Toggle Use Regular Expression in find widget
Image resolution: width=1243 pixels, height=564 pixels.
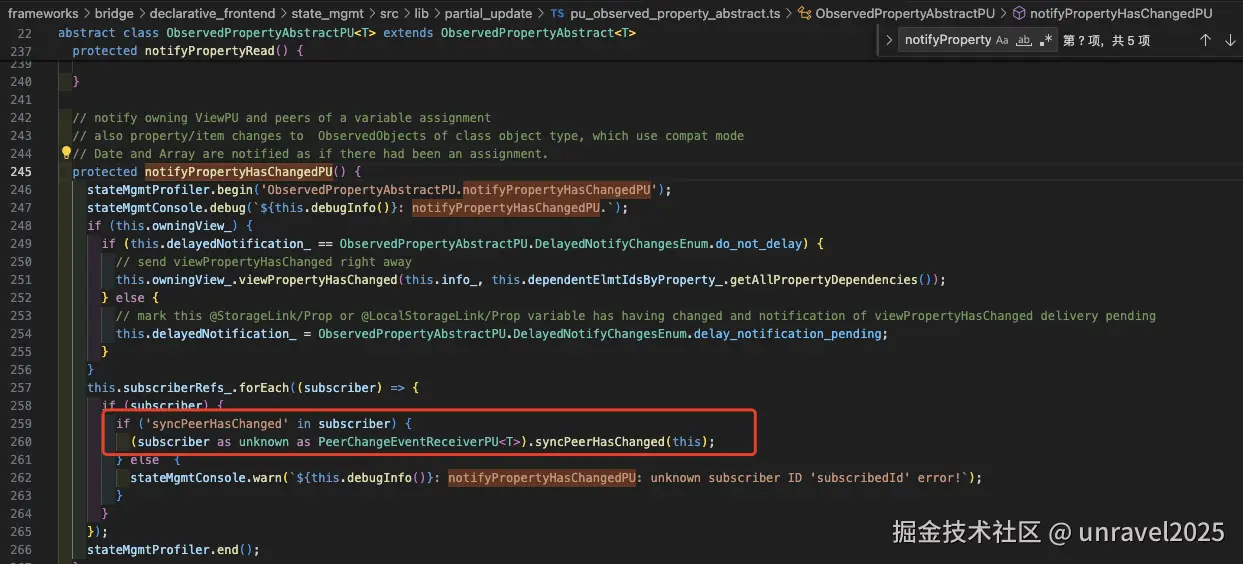point(1046,41)
